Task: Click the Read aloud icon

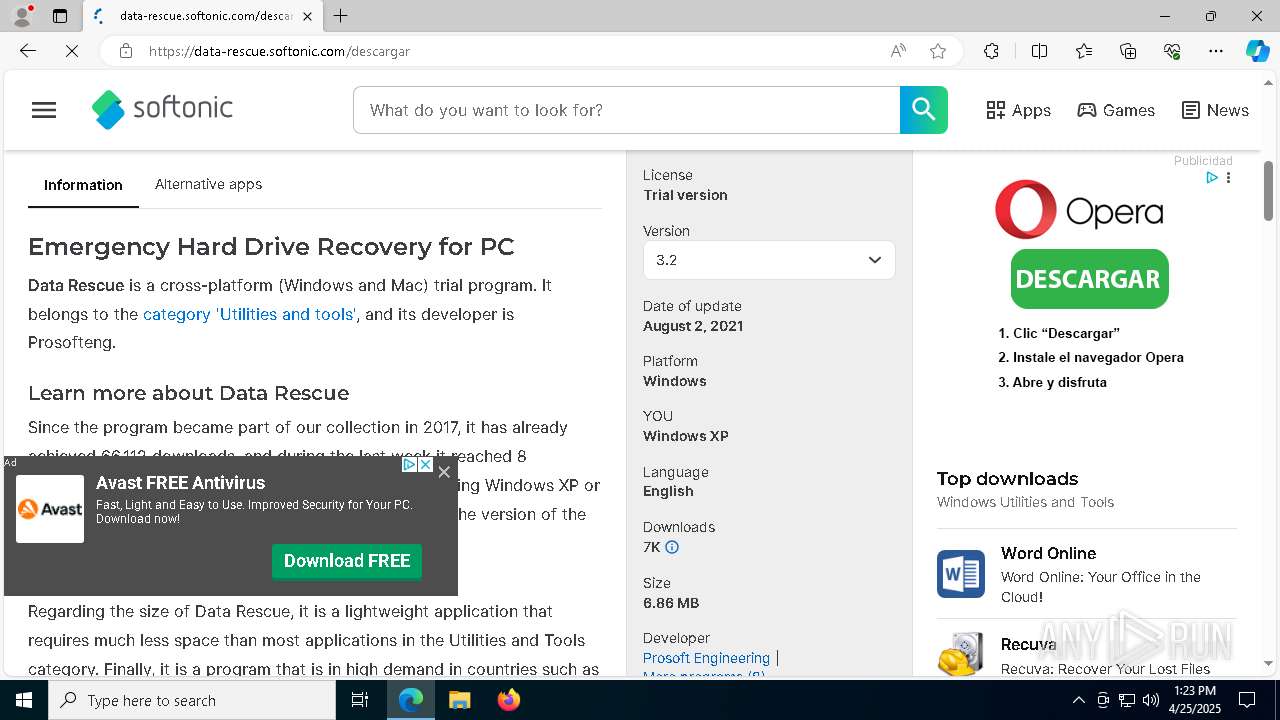Action: [x=898, y=51]
